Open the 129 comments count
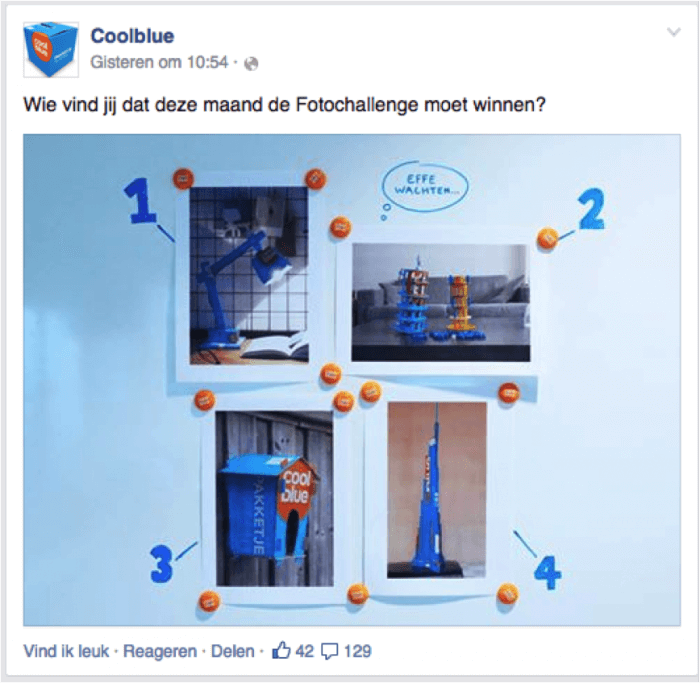The width and height of the screenshot is (700, 683). pyautogui.click(x=357, y=651)
